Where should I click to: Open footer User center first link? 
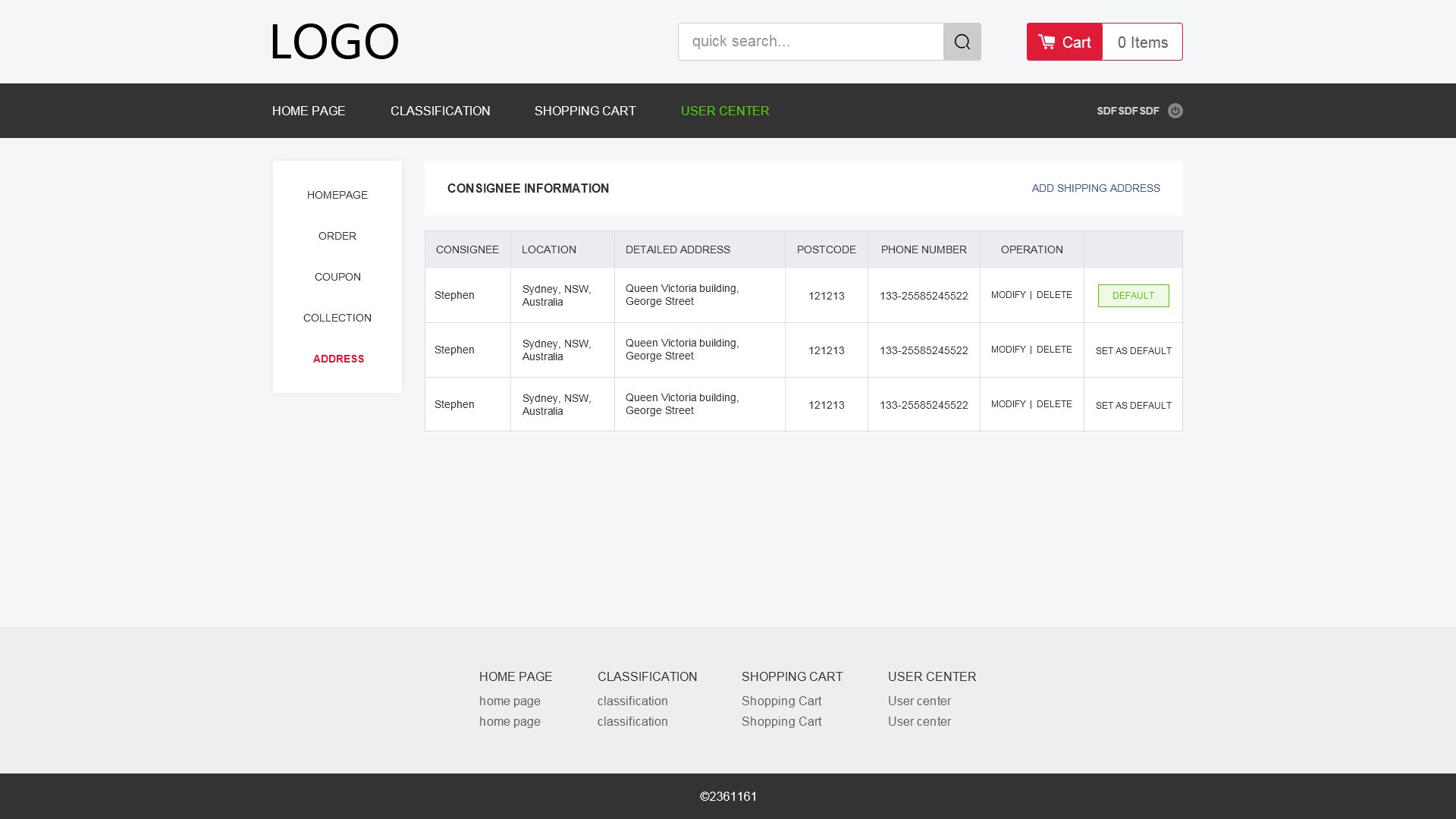919,701
